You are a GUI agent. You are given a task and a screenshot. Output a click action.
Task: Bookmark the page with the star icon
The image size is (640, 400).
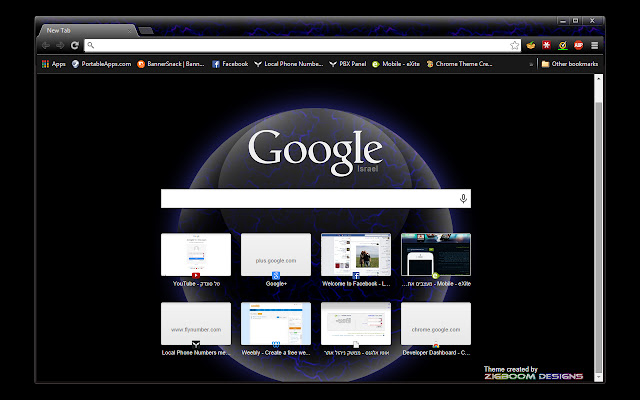pyautogui.click(x=514, y=45)
